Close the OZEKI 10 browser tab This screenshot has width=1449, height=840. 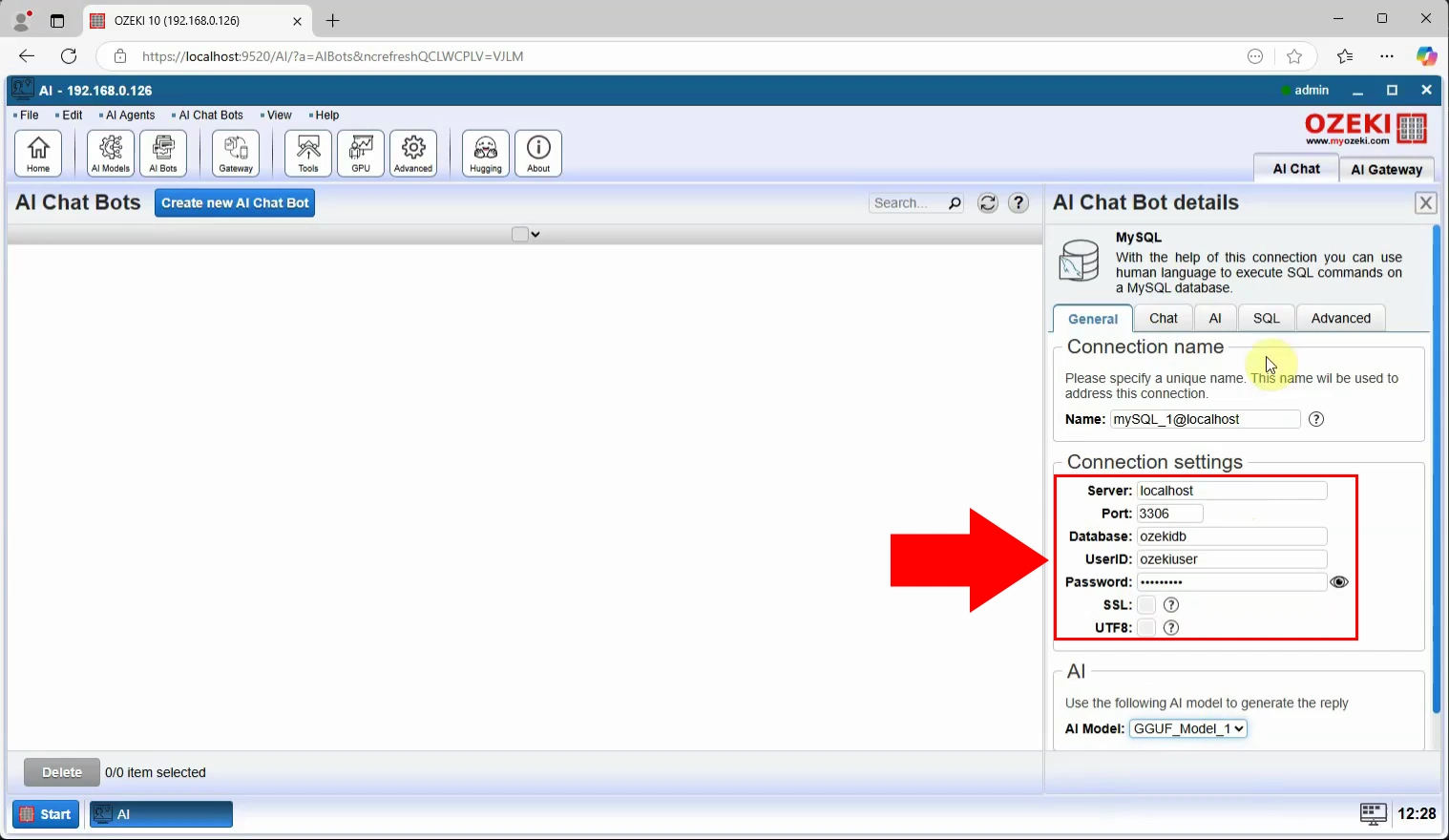pyautogui.click(x=297, y=20)
